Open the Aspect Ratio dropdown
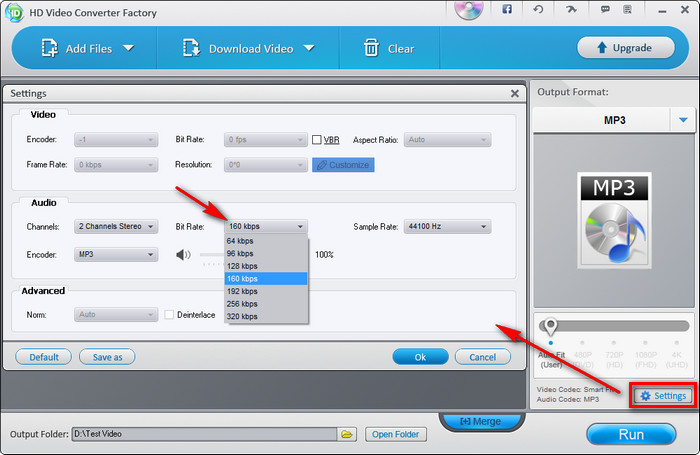Image resolution: width=700 pixels, height=455 pixels. (x=447, y=140)
